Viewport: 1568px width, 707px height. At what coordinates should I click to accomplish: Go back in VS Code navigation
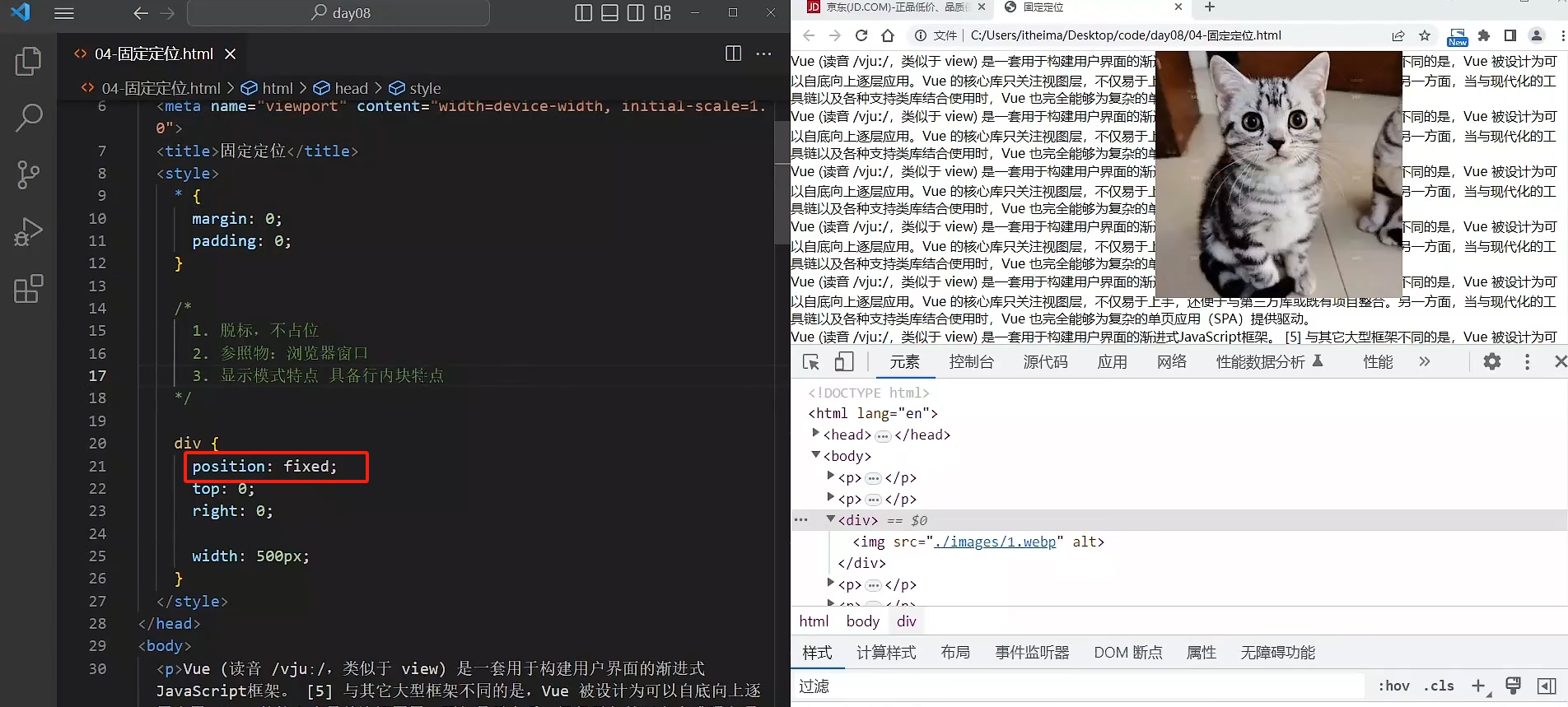pyautogui.click(x=141, y=13)
